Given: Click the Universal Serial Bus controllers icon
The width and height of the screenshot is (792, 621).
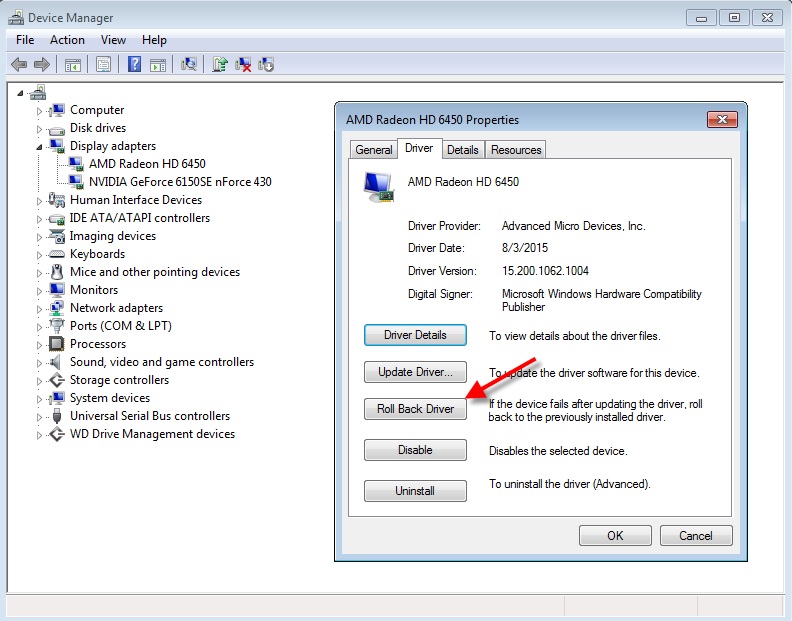Looking at the screenshot, I should (x=57, y=416).
